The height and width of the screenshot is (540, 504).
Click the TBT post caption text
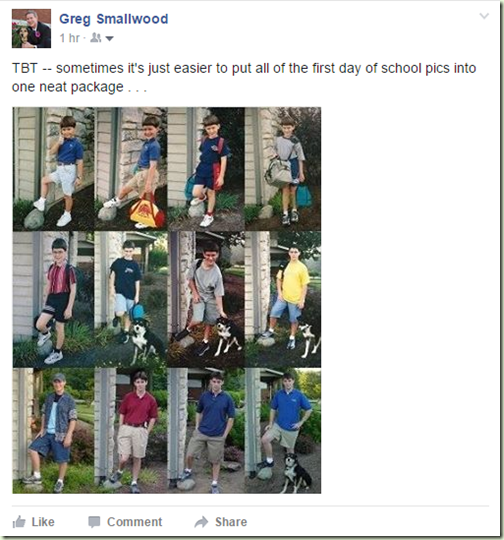[244, 77]
